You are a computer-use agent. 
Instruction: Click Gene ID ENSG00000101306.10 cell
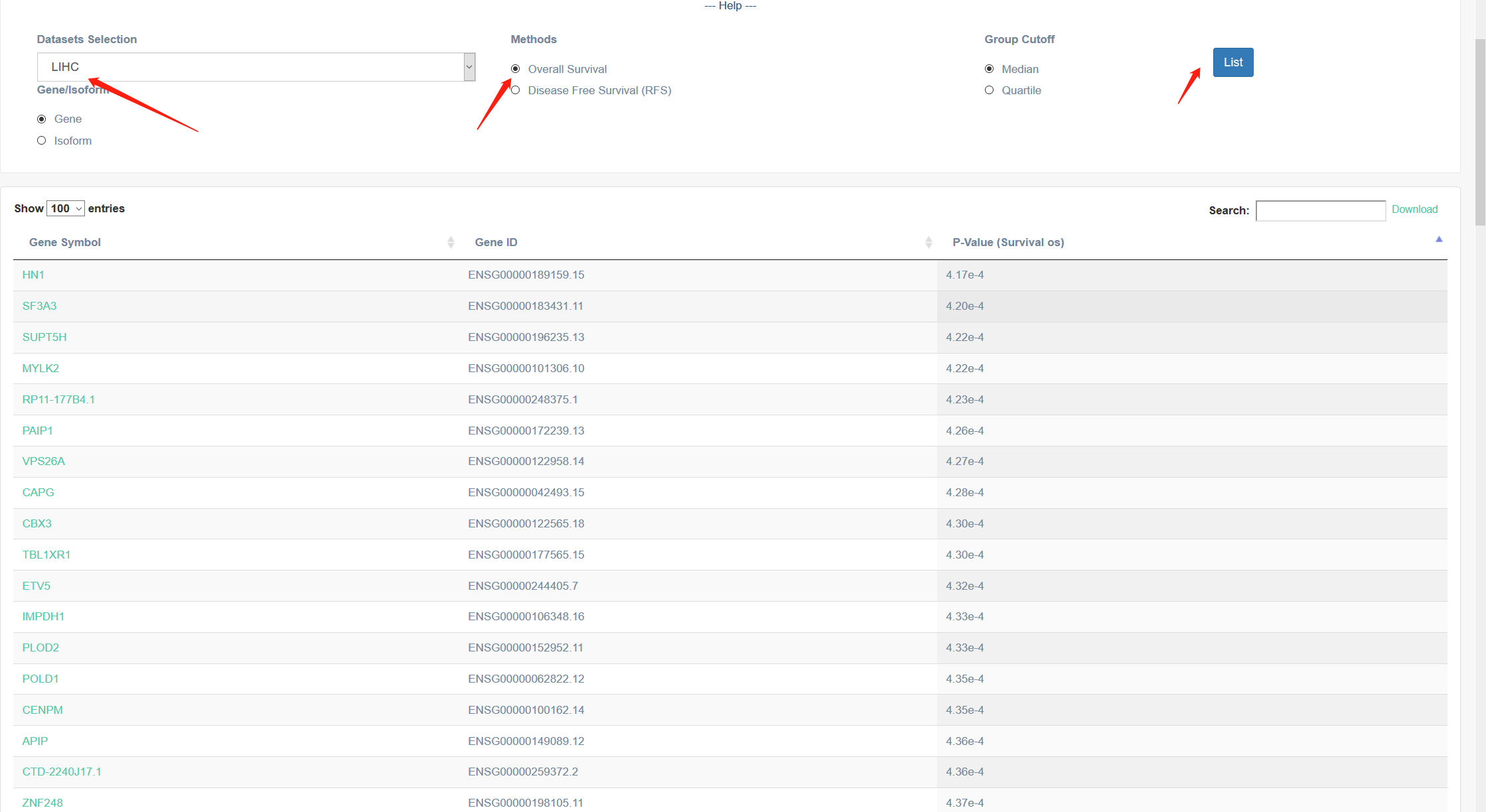tap(698, 368)
